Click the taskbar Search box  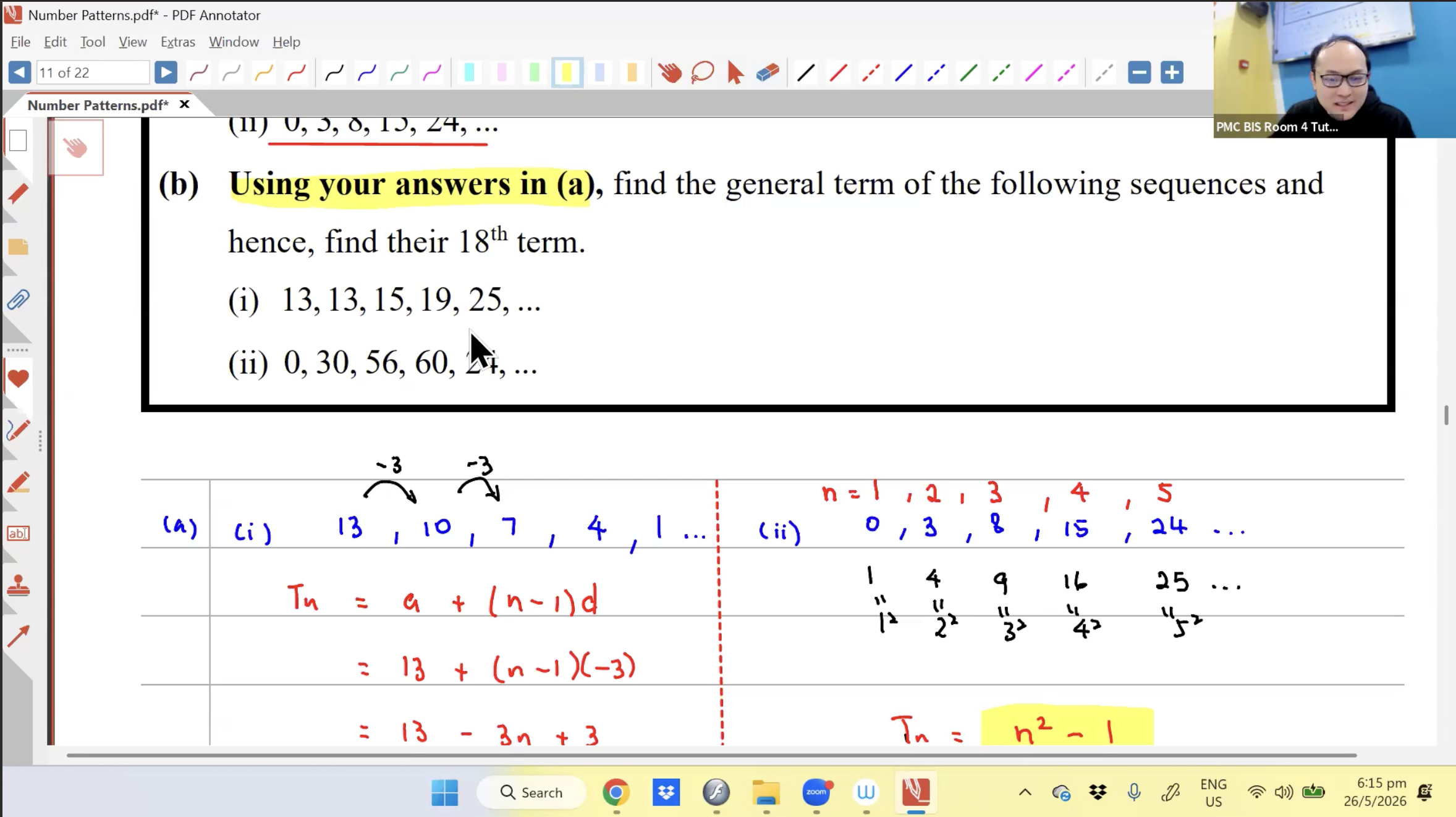click(x=531, y=792)
